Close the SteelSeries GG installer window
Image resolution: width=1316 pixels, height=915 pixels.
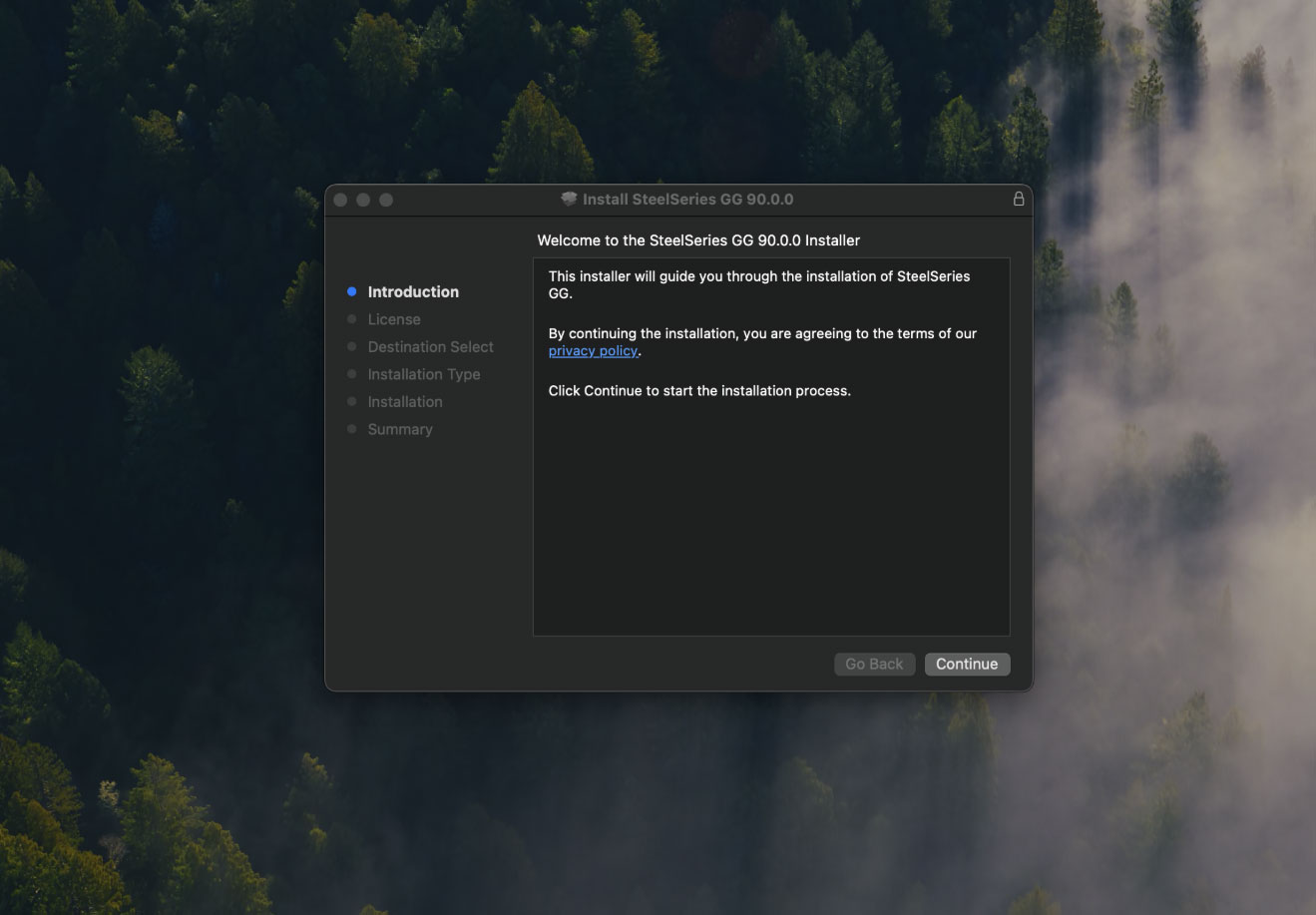[341, 201]
